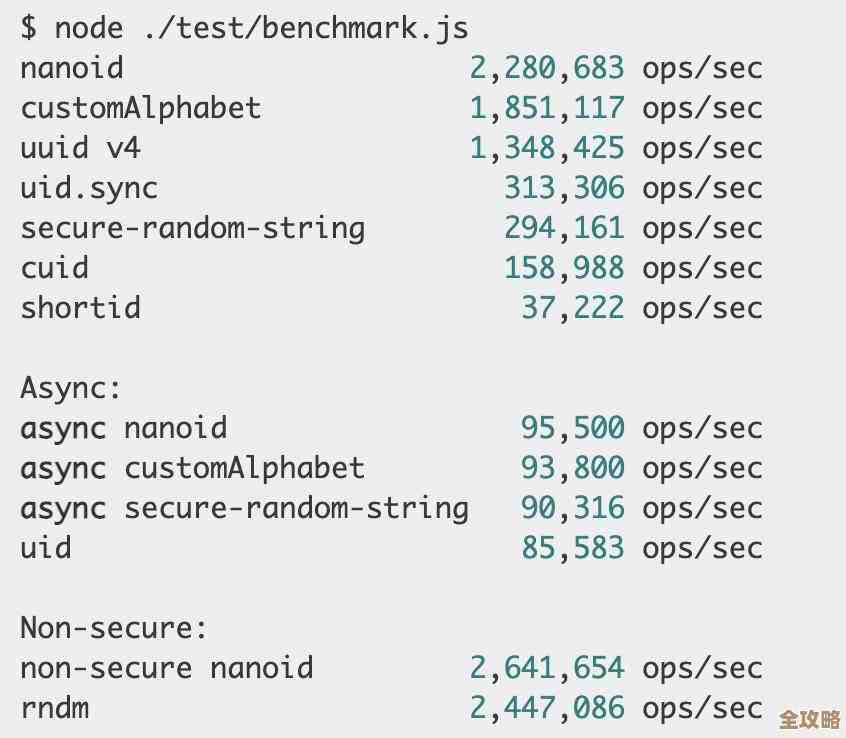This screenshot has height=738, width=846.
Task: Click the secure-random-string label in first group
Action: (x=193, y=228)
